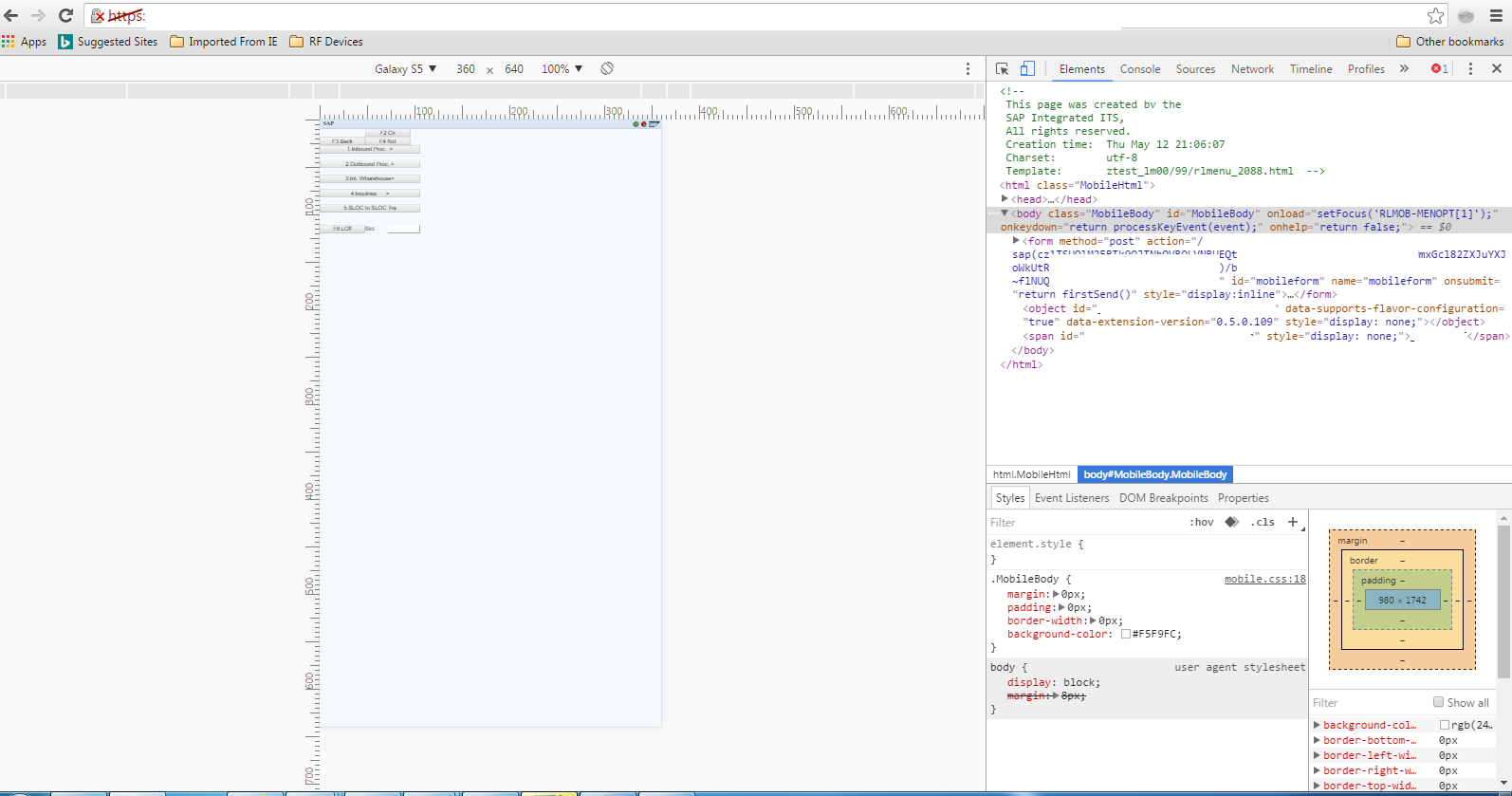Select html.MobileHtml breadcrumb
The image size is (1512, 796).
(x=1031, y=474)
